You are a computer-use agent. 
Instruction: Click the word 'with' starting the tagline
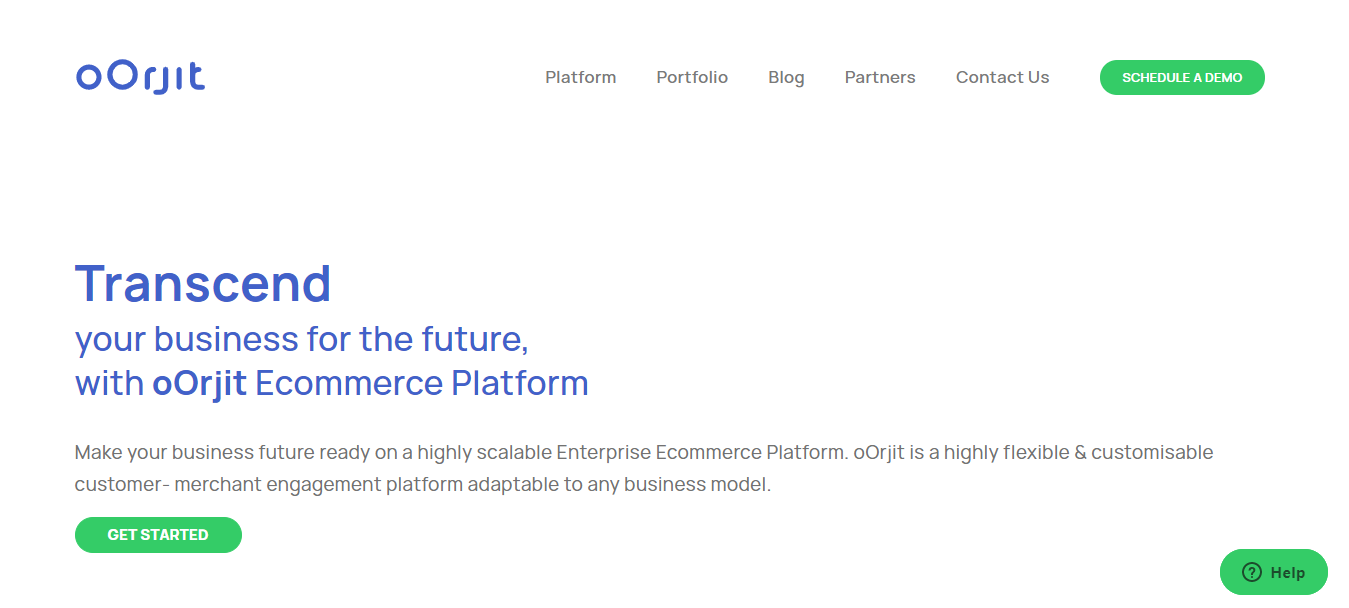coord(109,384)
